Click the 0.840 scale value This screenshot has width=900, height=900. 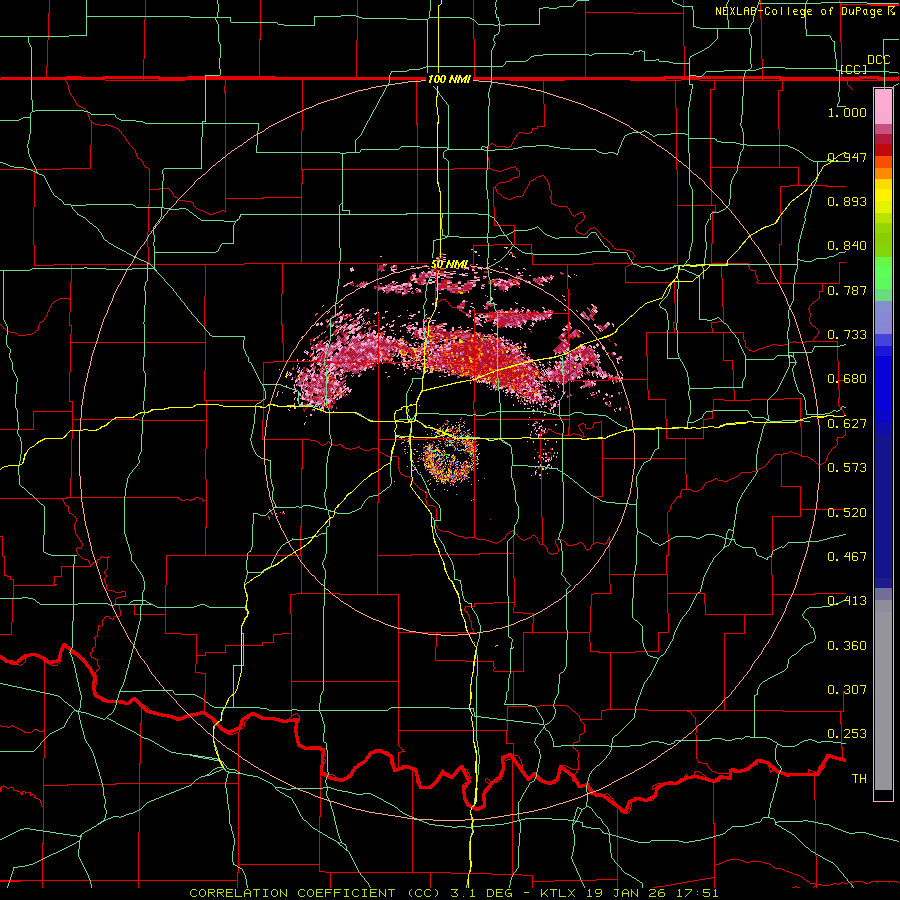[x=847, y=246]
